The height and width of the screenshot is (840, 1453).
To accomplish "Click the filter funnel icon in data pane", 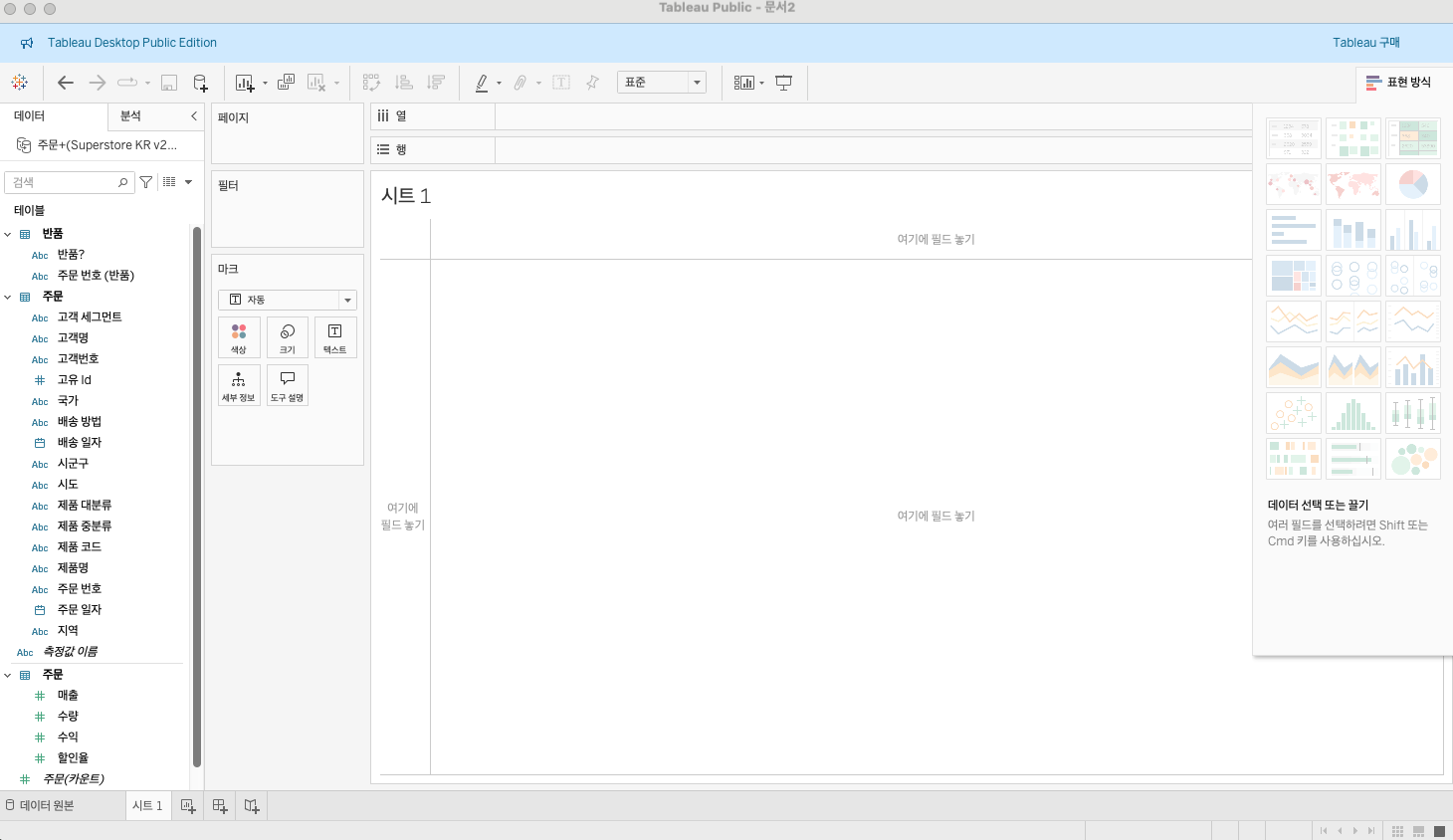I will (146, 182).
